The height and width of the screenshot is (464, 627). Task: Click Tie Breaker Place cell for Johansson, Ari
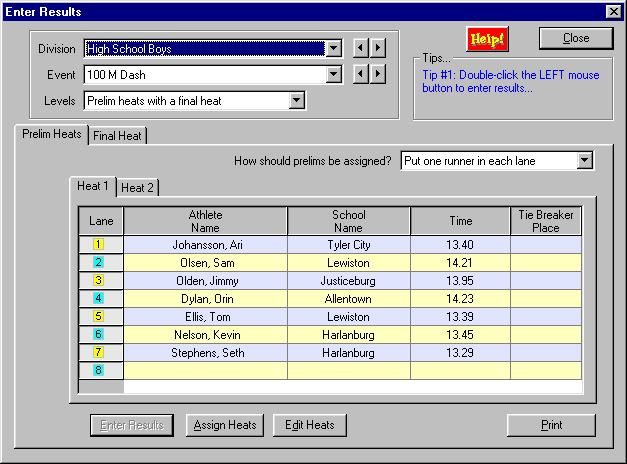[546, 244]
